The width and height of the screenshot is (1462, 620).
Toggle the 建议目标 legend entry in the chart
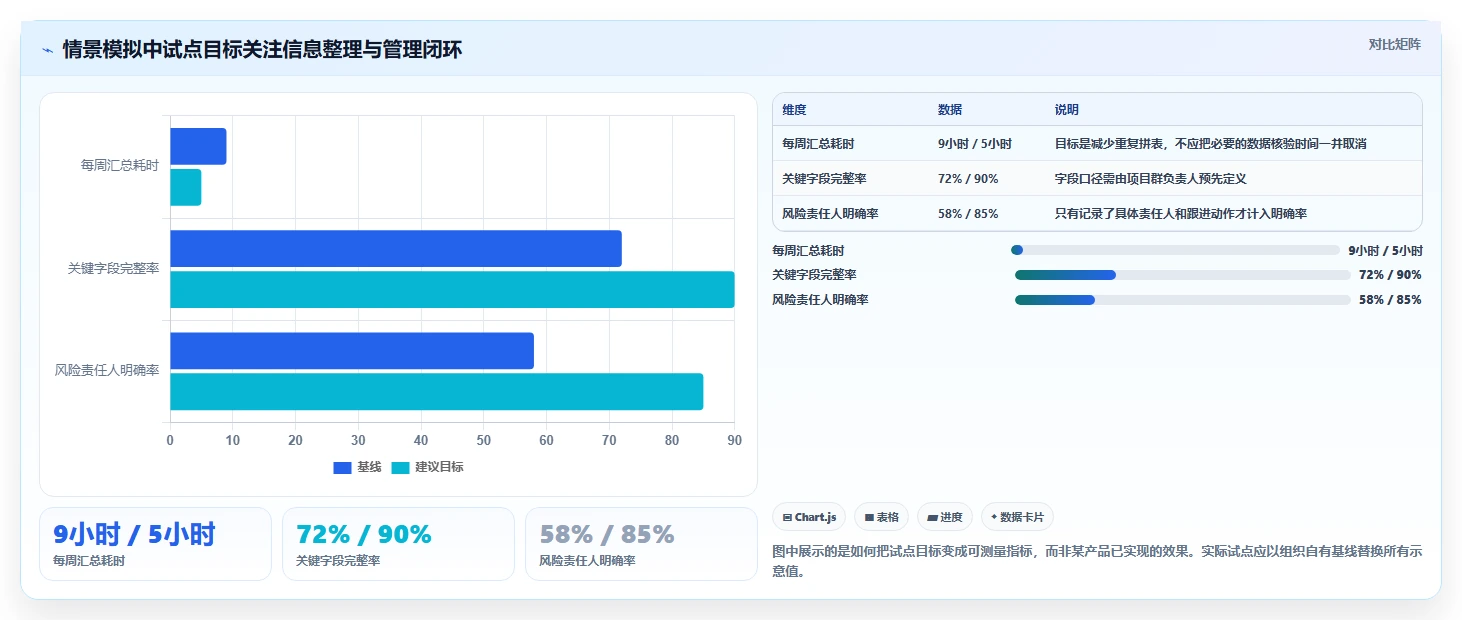[x=427, y=467]
